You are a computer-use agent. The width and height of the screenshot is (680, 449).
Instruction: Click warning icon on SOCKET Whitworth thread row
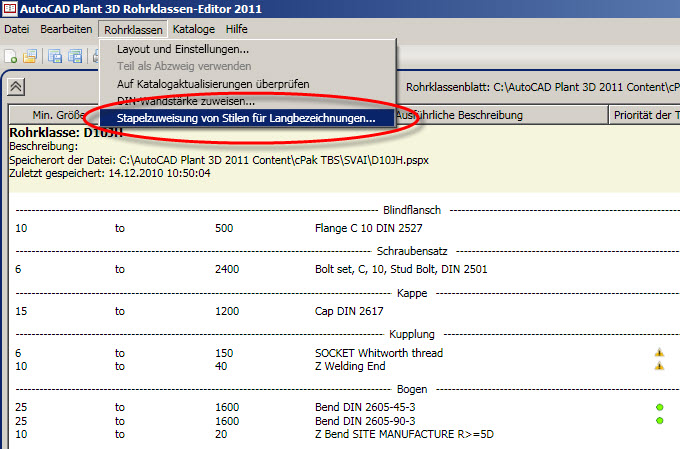(x=659, y=353)
